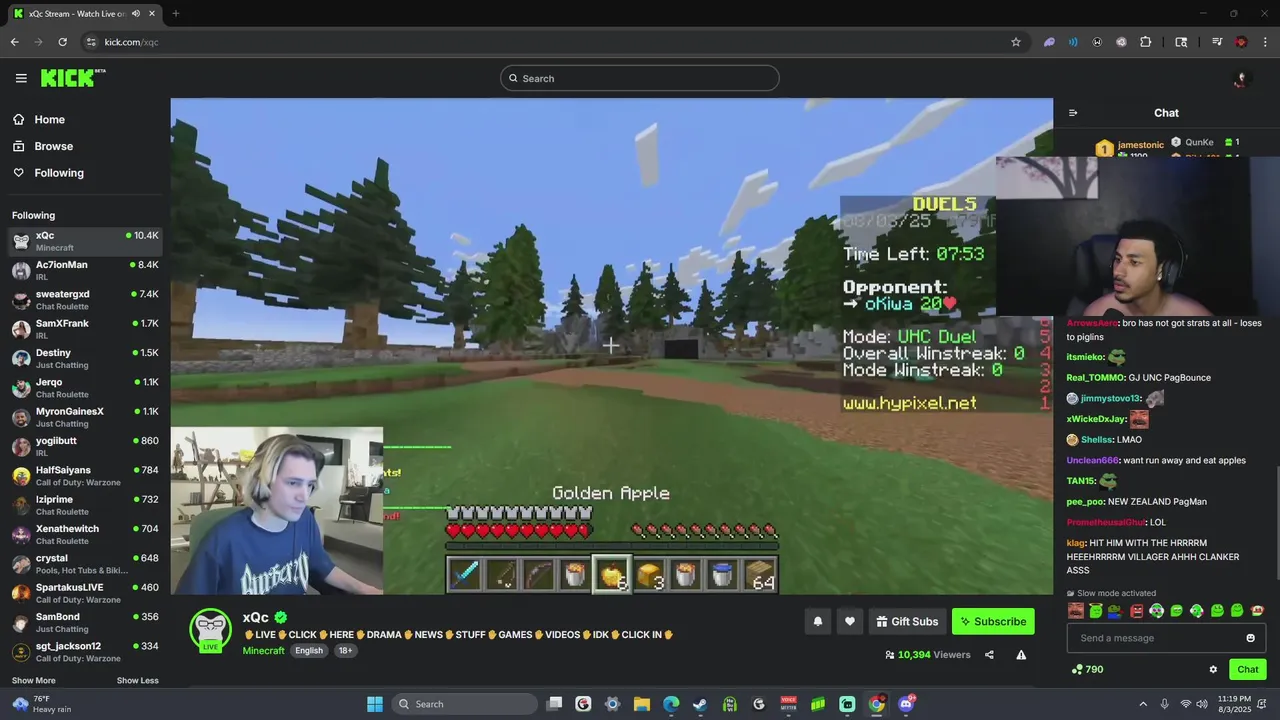1280x720 pixels.
Task: Open Windows Start menu
Action: 375,704
